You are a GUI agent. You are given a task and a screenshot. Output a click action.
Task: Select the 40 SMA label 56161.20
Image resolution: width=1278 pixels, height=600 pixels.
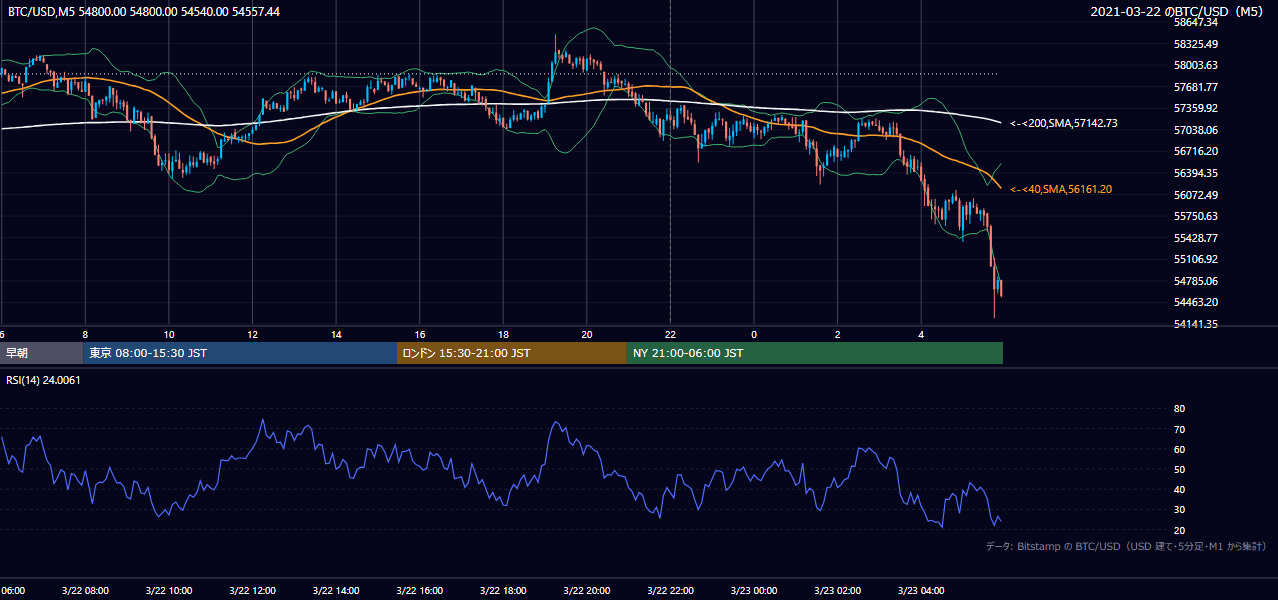(x=1061, y=189)
